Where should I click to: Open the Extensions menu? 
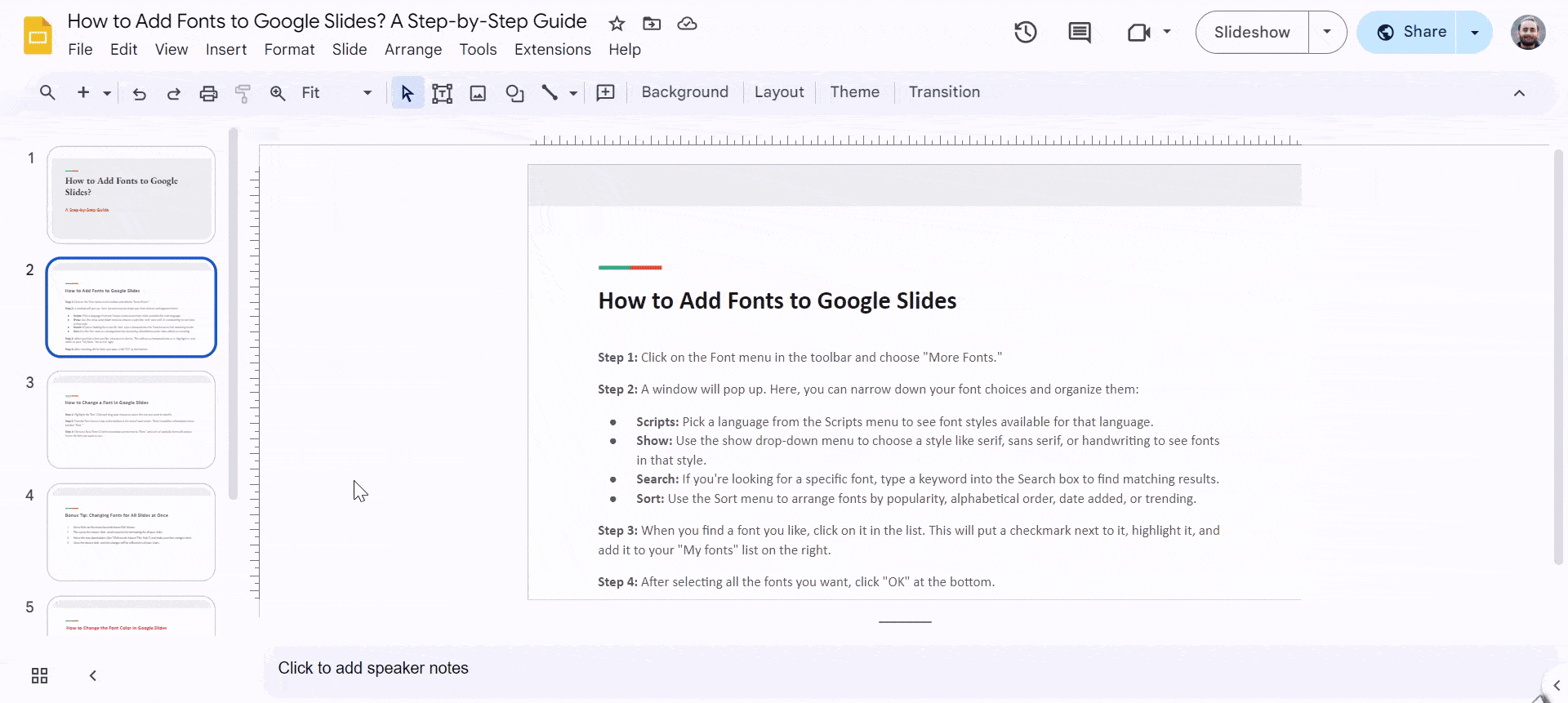pyautogui.click(x=552, y=50)
